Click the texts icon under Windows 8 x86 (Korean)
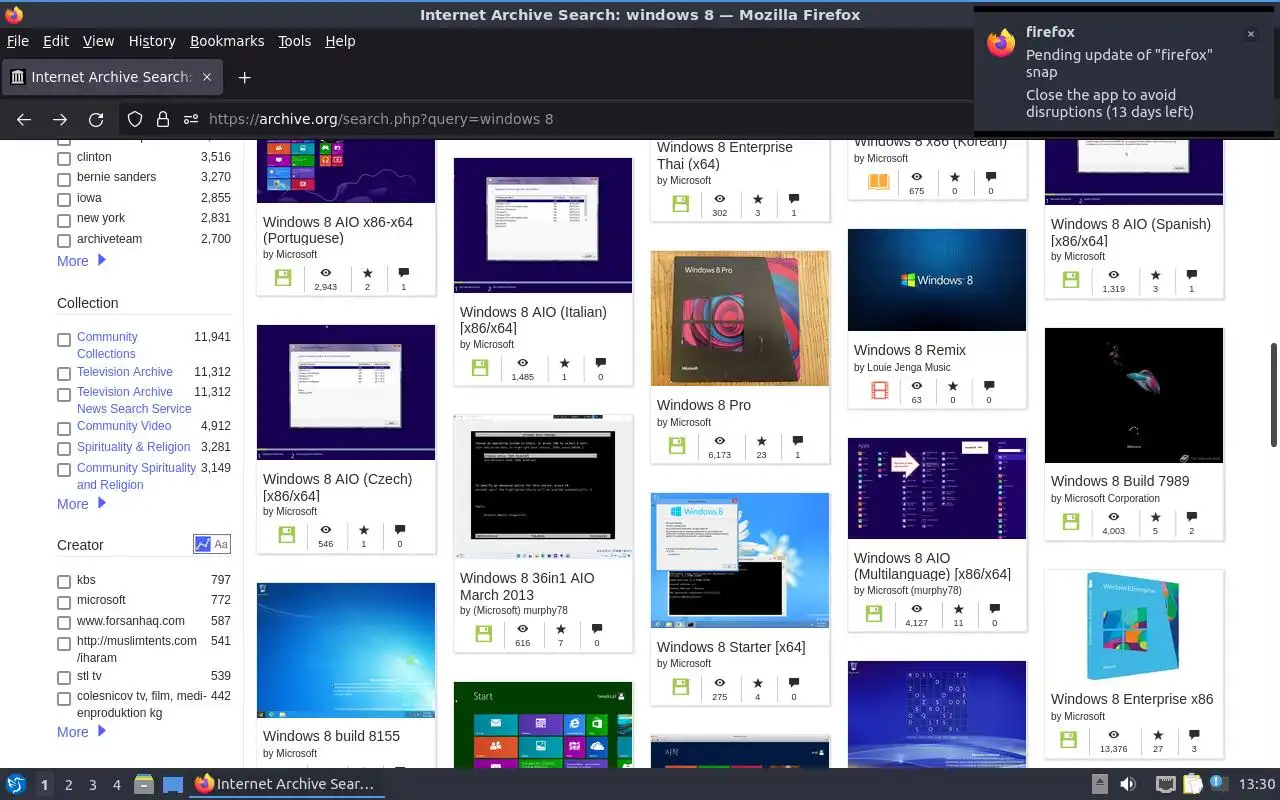Screen dimensions: 1280x800 878,182
